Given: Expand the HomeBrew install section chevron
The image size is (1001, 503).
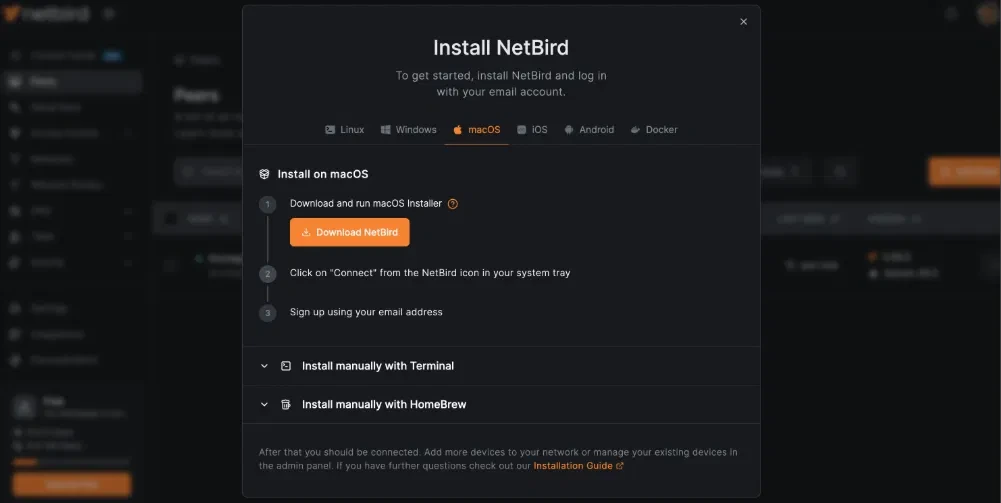Looking at the screenshot, I should click(x=264, y=405).
